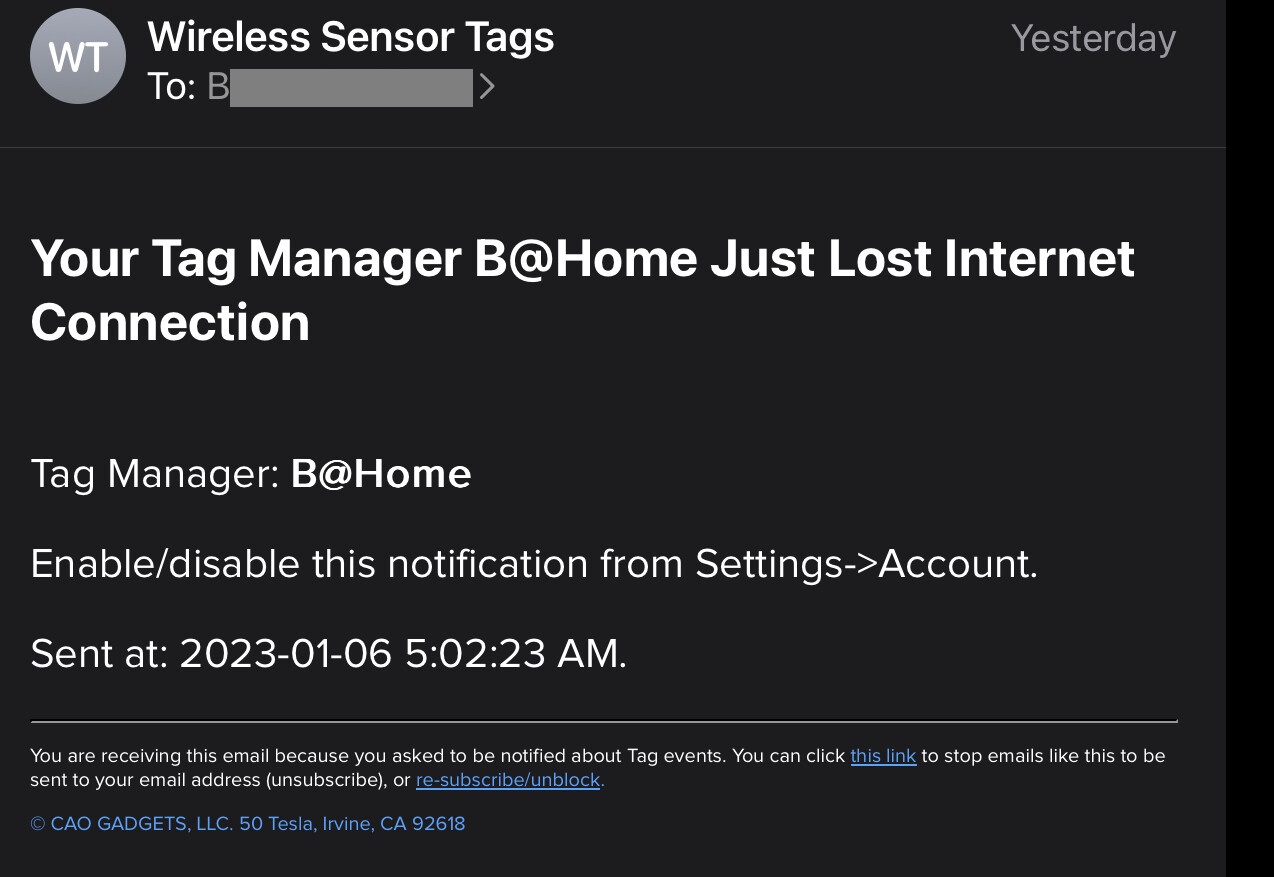The image size is (1274, 877).
Task: Open the Wireless Sensor Tags sender name
Action: tap(350, 38)
